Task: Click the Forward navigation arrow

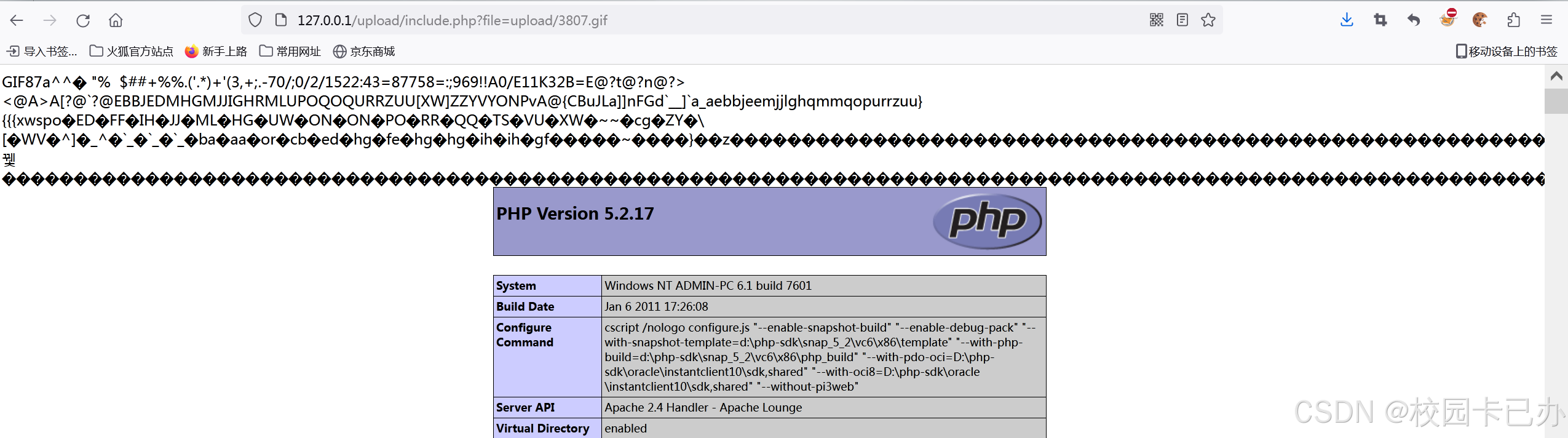Action: (x=50, y=20)
